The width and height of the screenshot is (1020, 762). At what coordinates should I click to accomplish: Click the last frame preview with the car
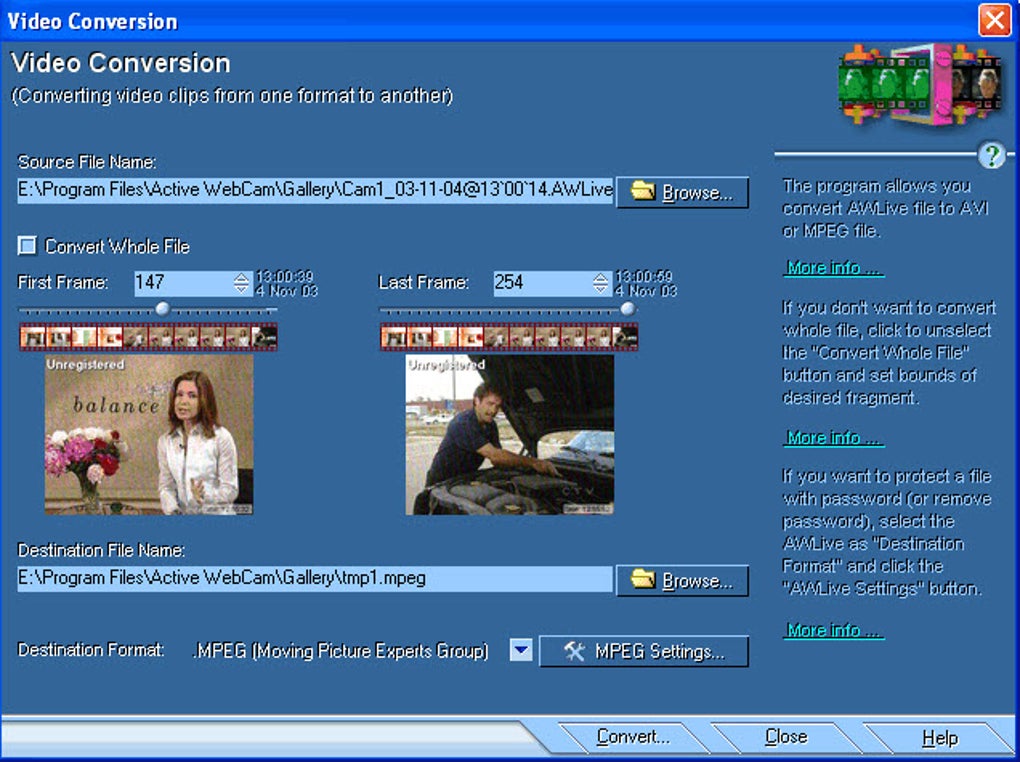coord(509,435)
